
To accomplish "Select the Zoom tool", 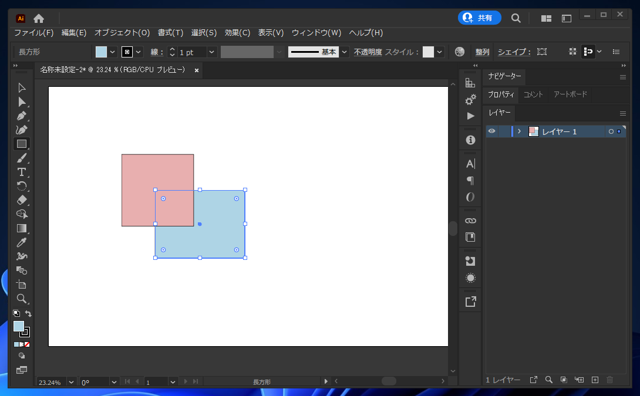I will (x=22, y=298).
